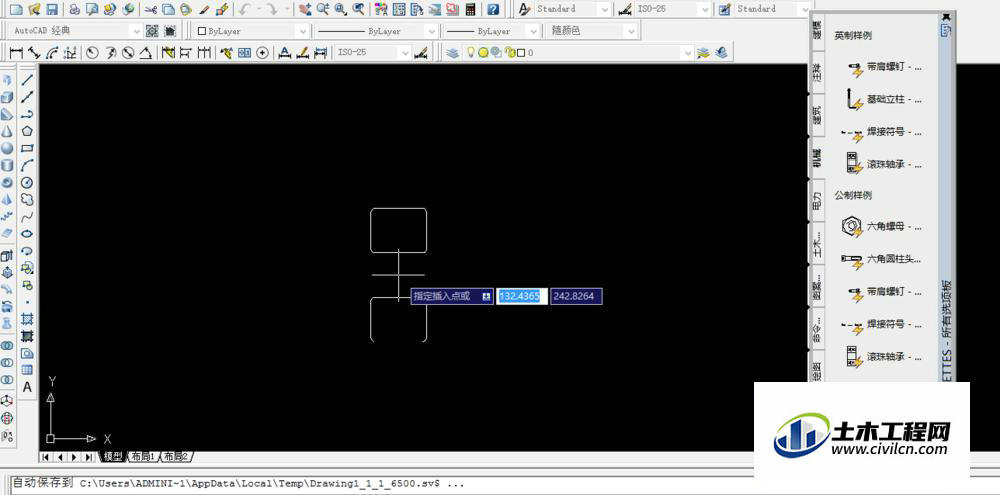This screenshot has height=495, width=1000.
Task: Toggle layer 0 freeze sun icon
Action: point(483,53)
